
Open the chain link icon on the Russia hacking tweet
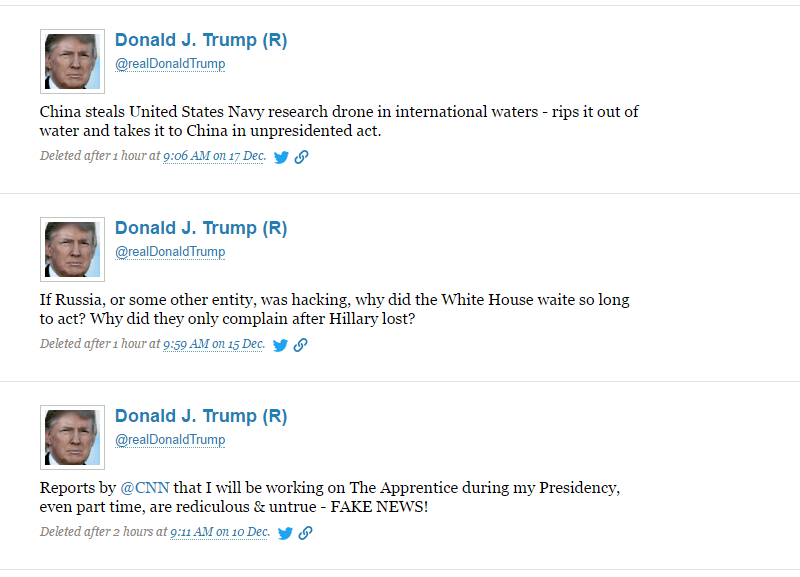(x=301, y=345)
